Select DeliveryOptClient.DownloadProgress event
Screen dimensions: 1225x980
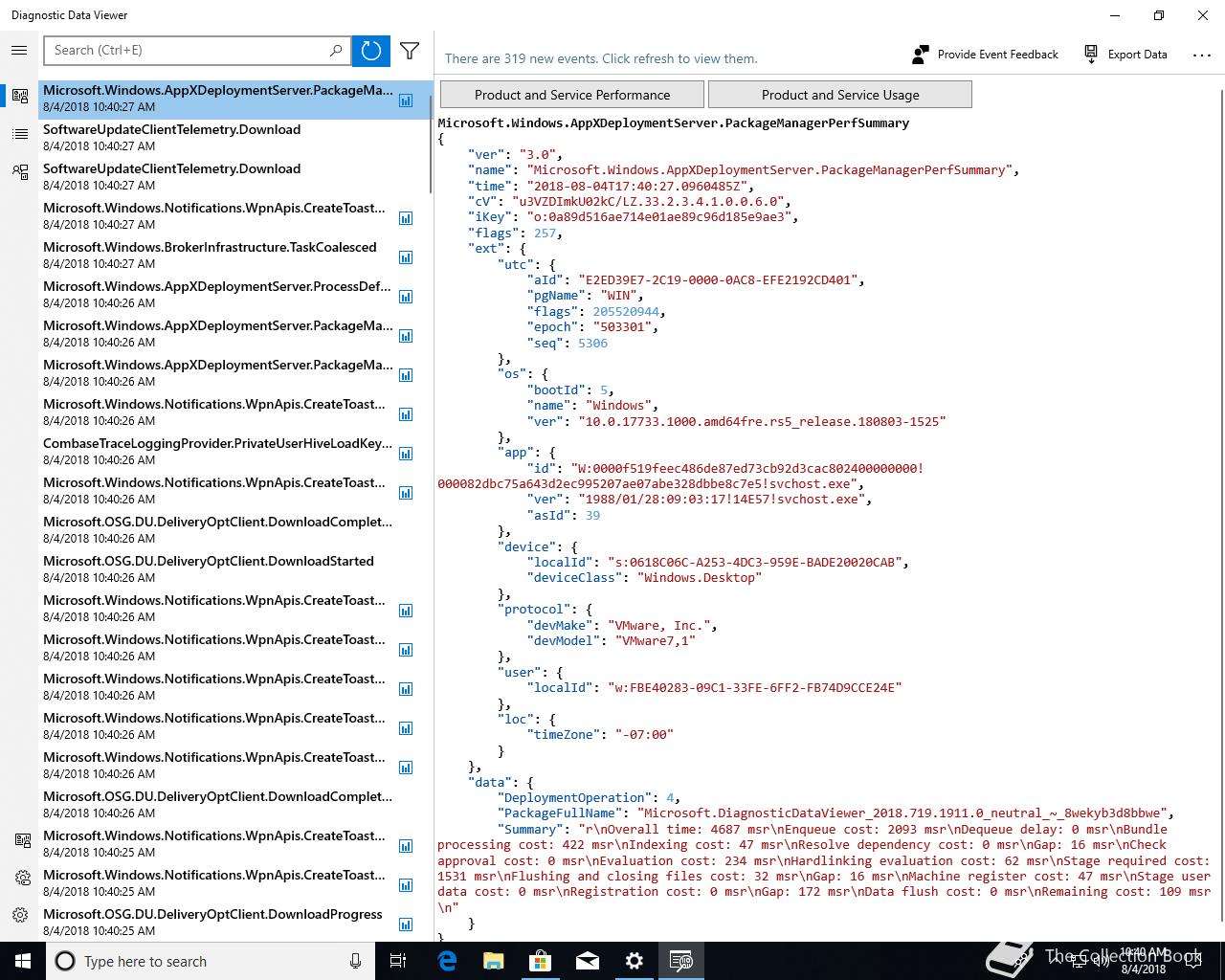pyautogui.click(x=234, y=923)
